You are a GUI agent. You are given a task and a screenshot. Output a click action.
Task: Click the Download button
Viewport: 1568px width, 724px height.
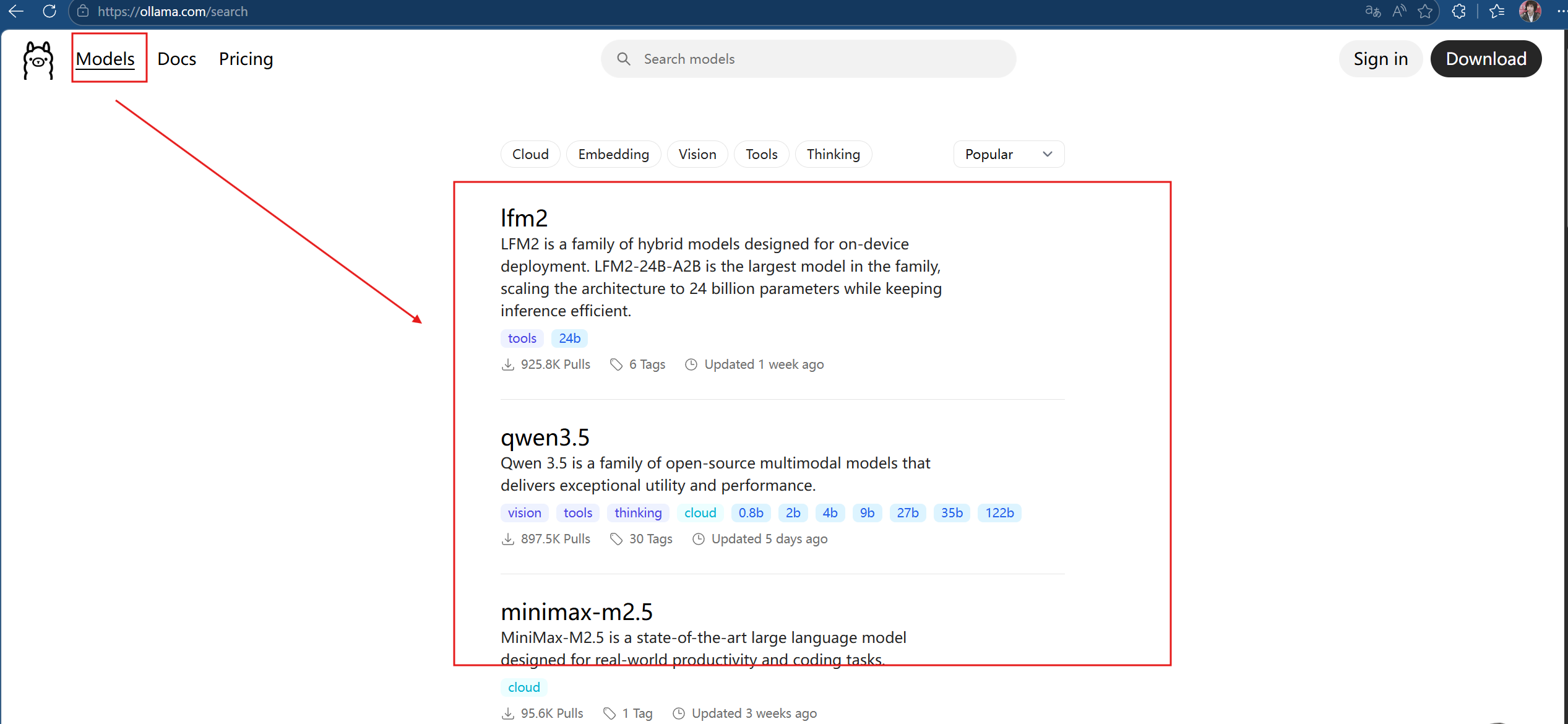coord(1485,59)
